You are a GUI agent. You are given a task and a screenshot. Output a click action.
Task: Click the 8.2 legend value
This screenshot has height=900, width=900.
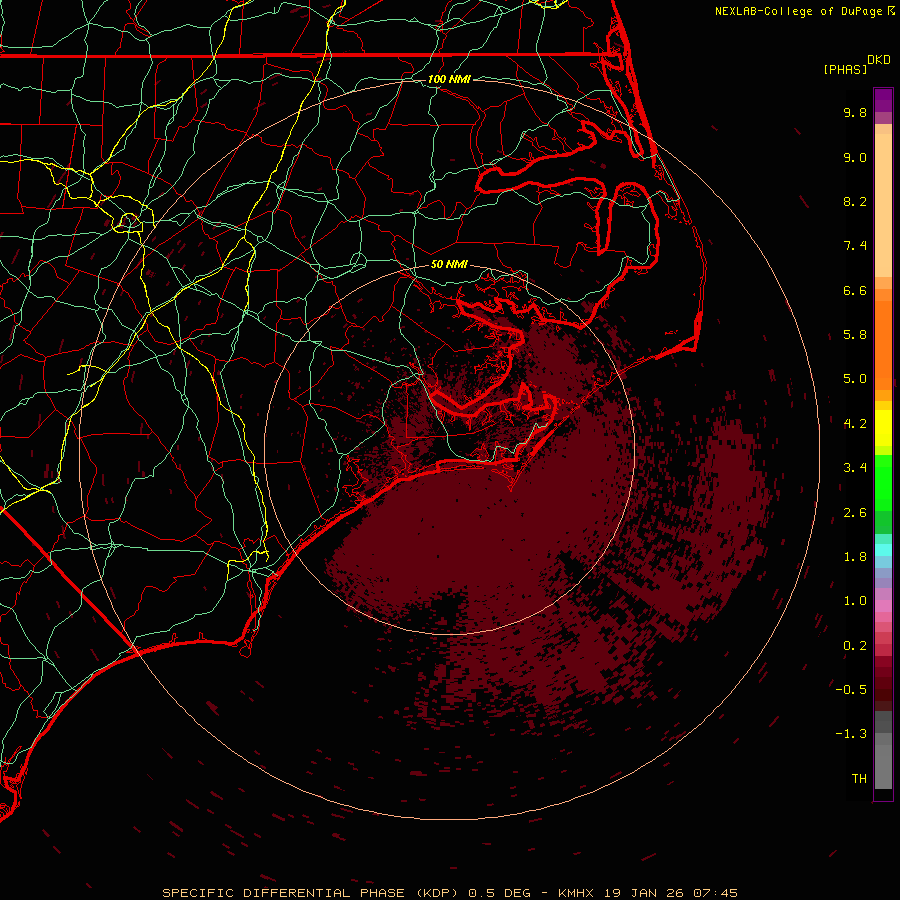pos(855,201)
